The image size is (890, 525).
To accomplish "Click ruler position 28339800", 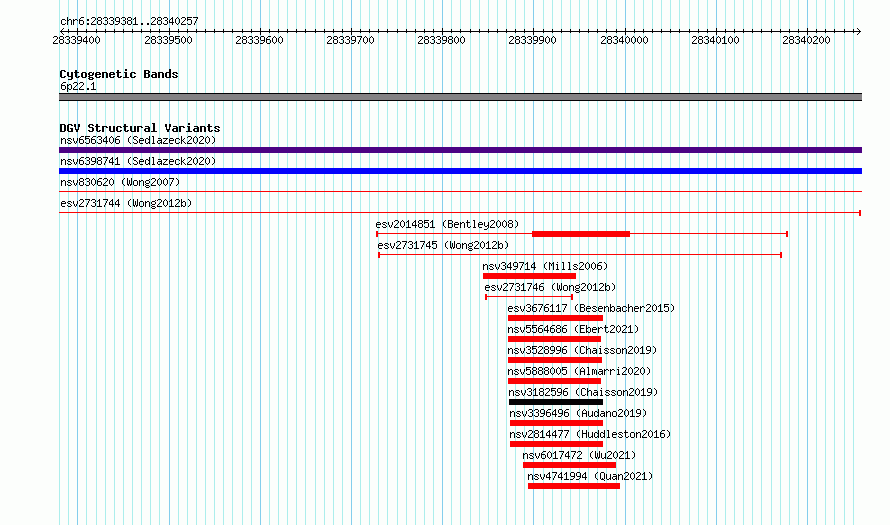I will [x=442, y=40].
